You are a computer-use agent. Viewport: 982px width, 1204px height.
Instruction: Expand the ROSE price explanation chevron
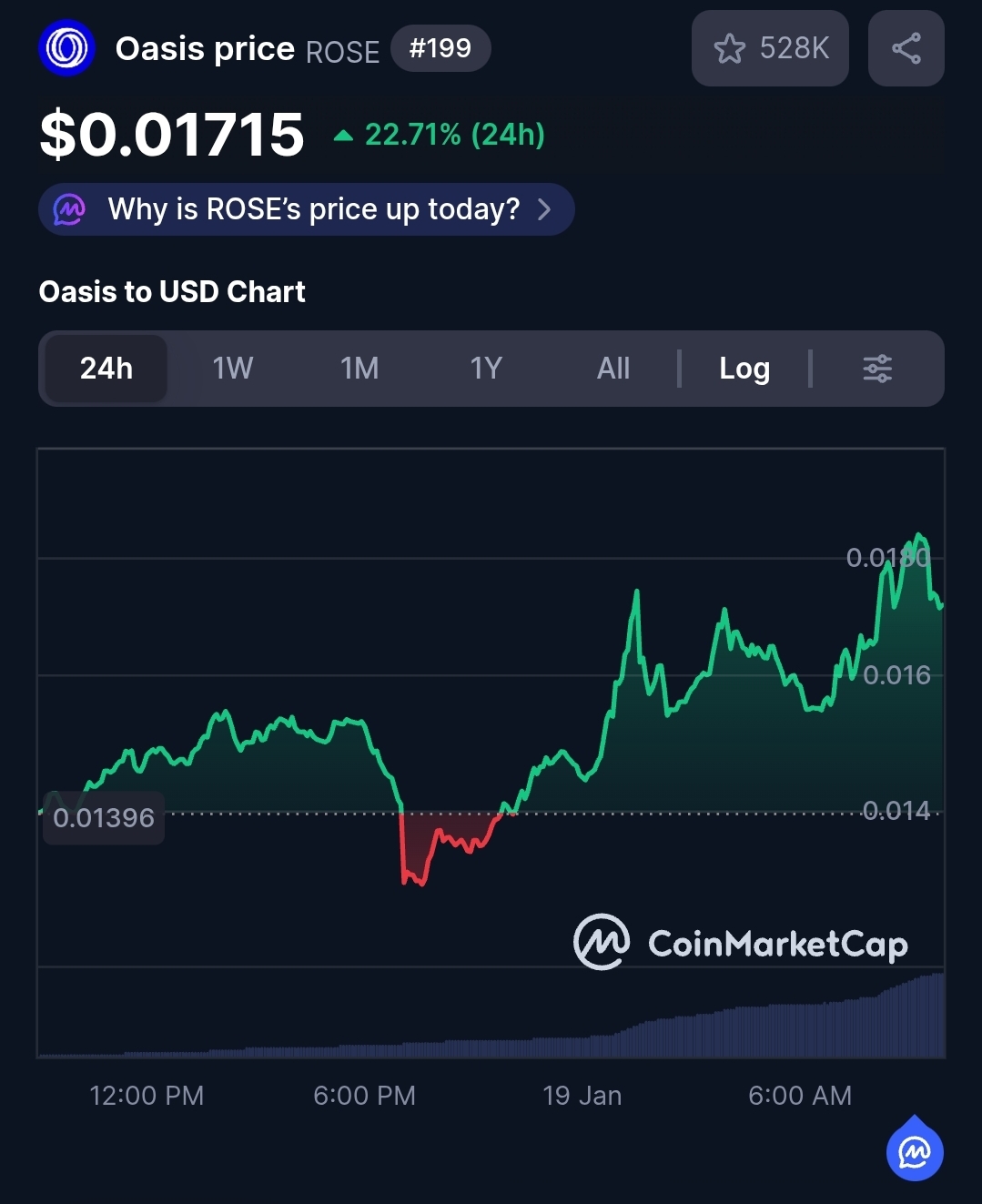(544, 209)
